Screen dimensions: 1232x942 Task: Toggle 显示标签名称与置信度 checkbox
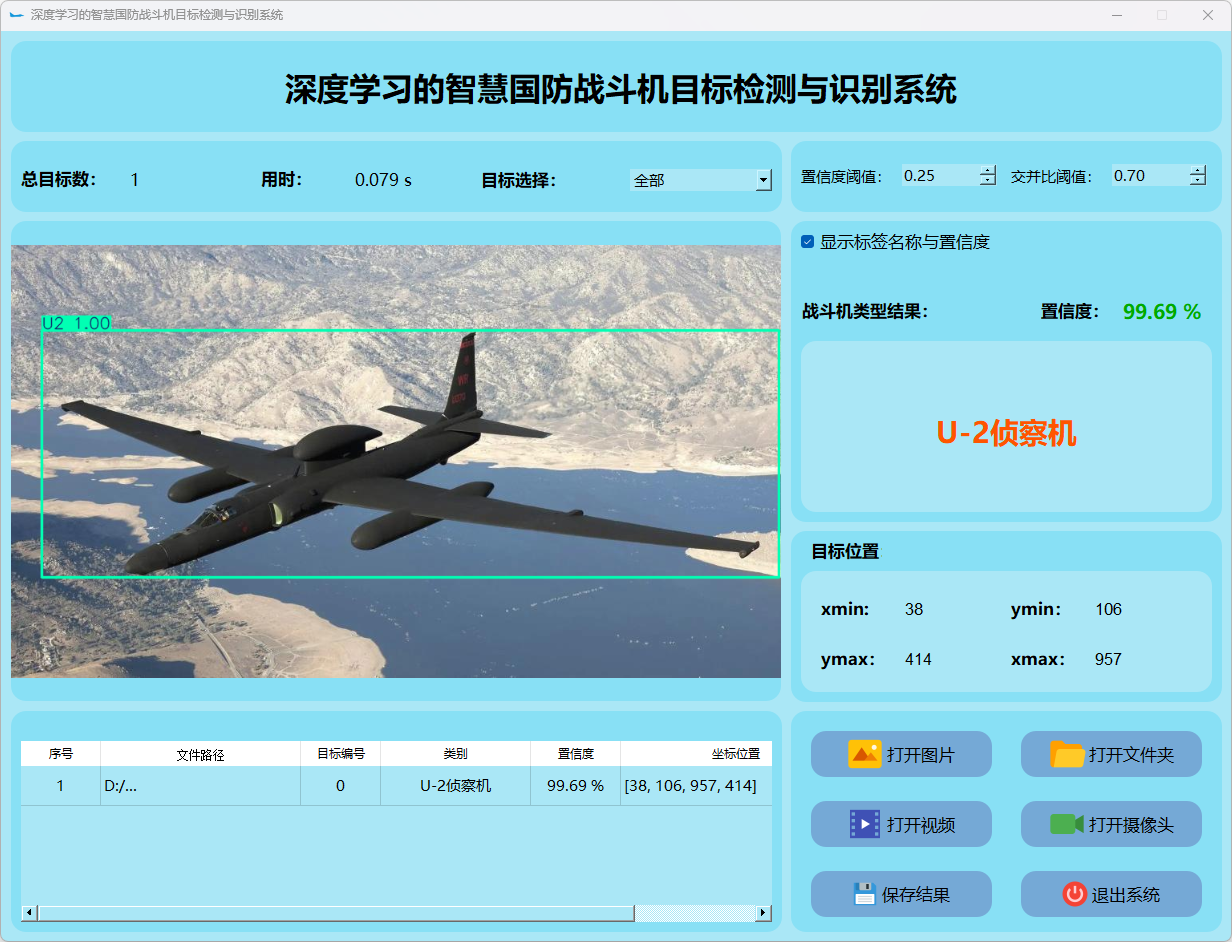point(808,242)
